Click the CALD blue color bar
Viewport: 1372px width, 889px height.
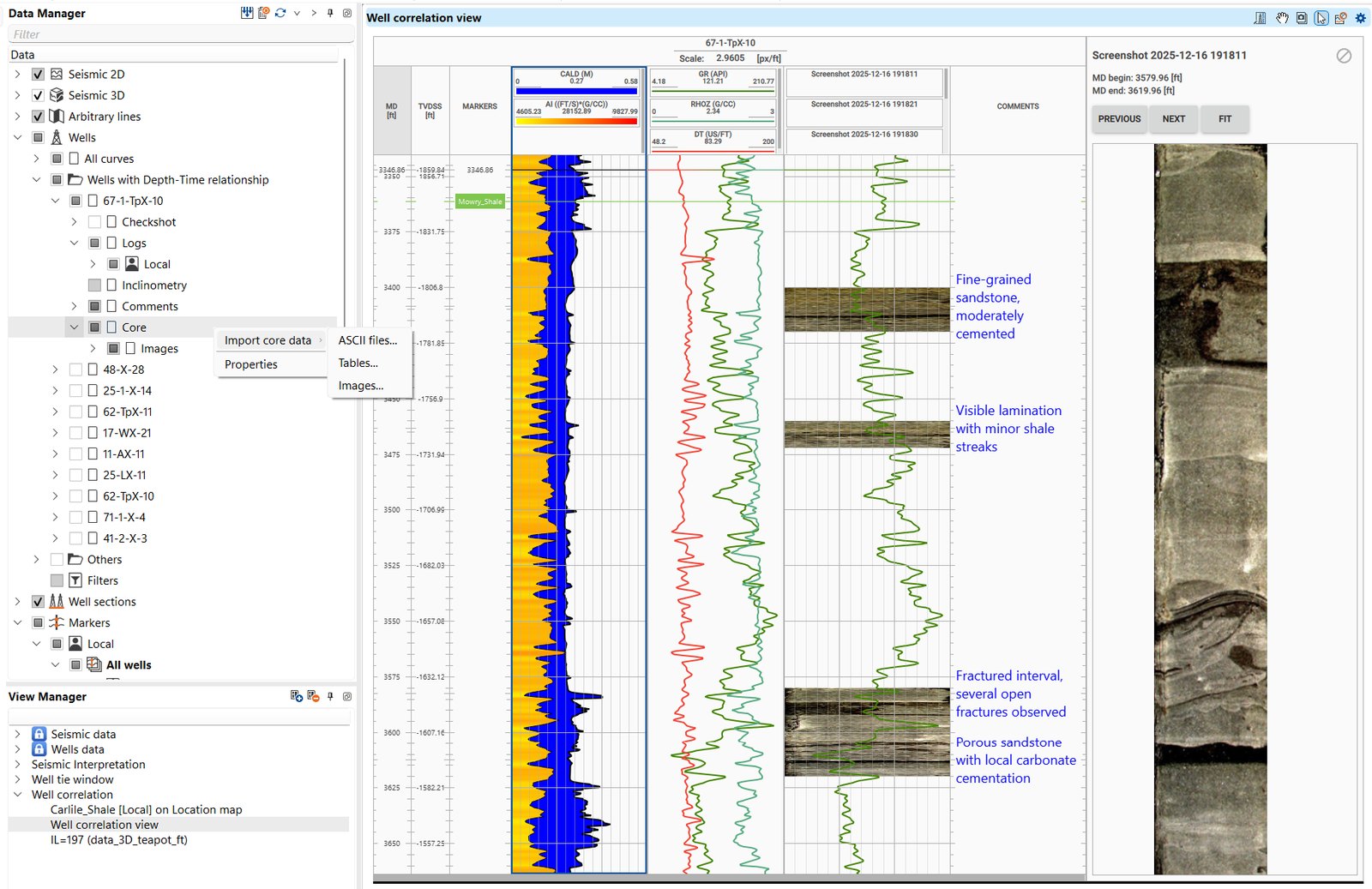pyautogui.click(x=576, y=90)
